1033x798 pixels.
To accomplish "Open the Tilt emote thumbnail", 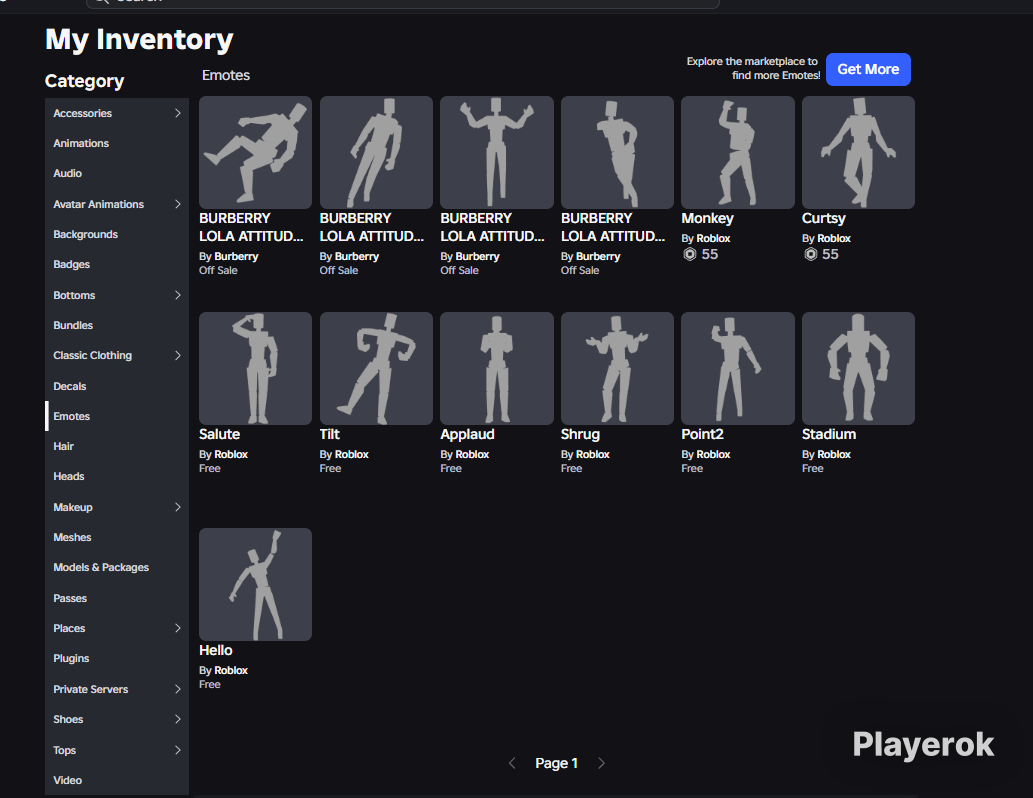I will point(376,368).
